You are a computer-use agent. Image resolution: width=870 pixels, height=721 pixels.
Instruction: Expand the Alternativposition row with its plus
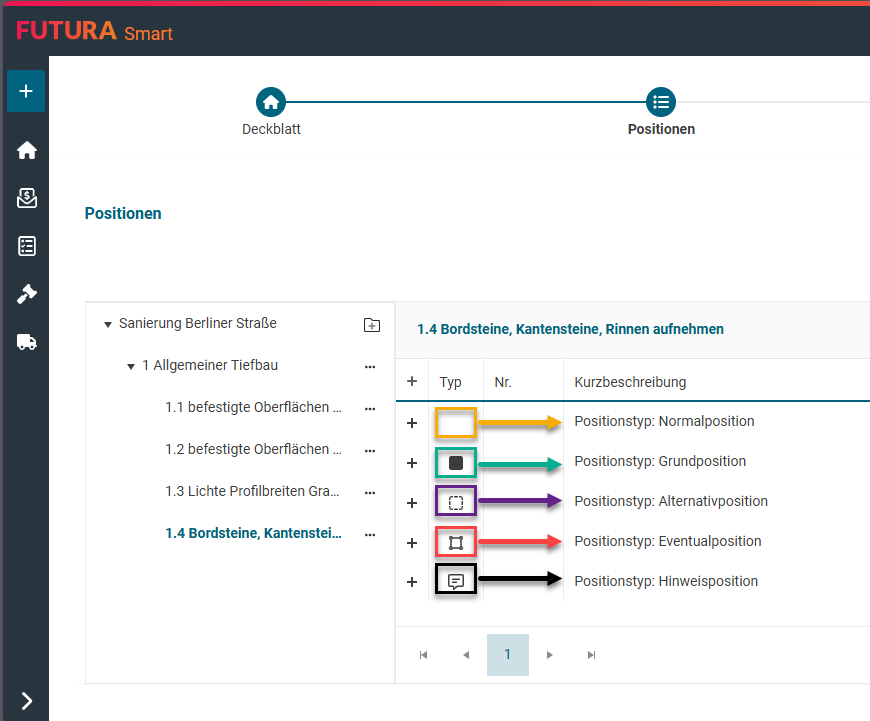pyautogui.click(x=412, y=503)
